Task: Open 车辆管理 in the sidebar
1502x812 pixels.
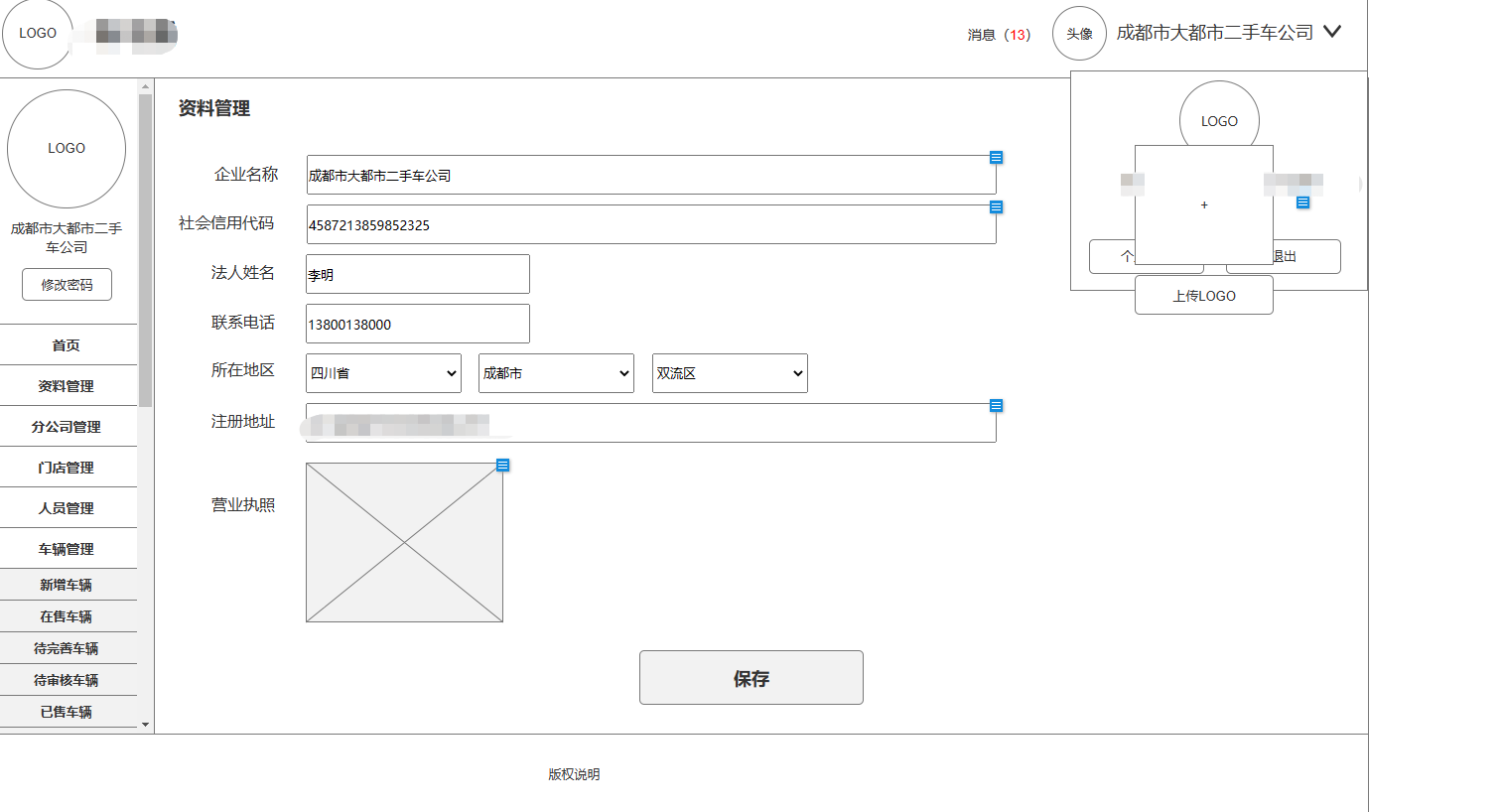Action: tap(68, 548)
